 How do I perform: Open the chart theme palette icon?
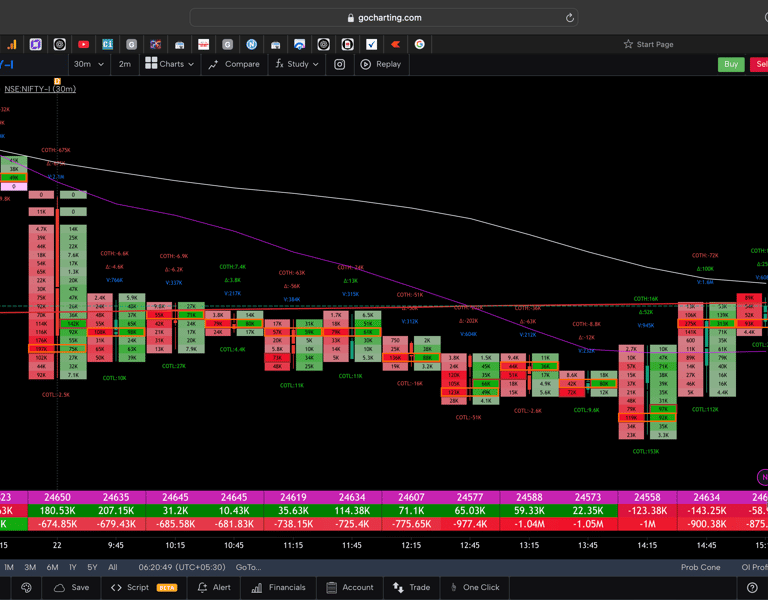pyautogui.click(x=26, y=587)
